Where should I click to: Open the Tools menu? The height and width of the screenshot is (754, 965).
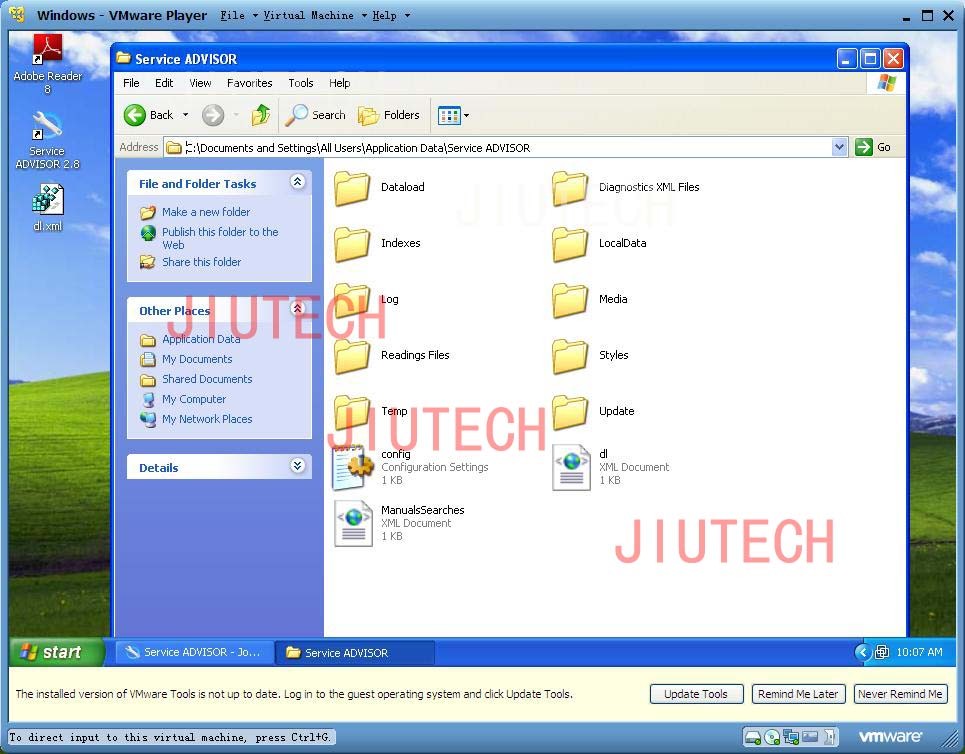pos(300,83)
